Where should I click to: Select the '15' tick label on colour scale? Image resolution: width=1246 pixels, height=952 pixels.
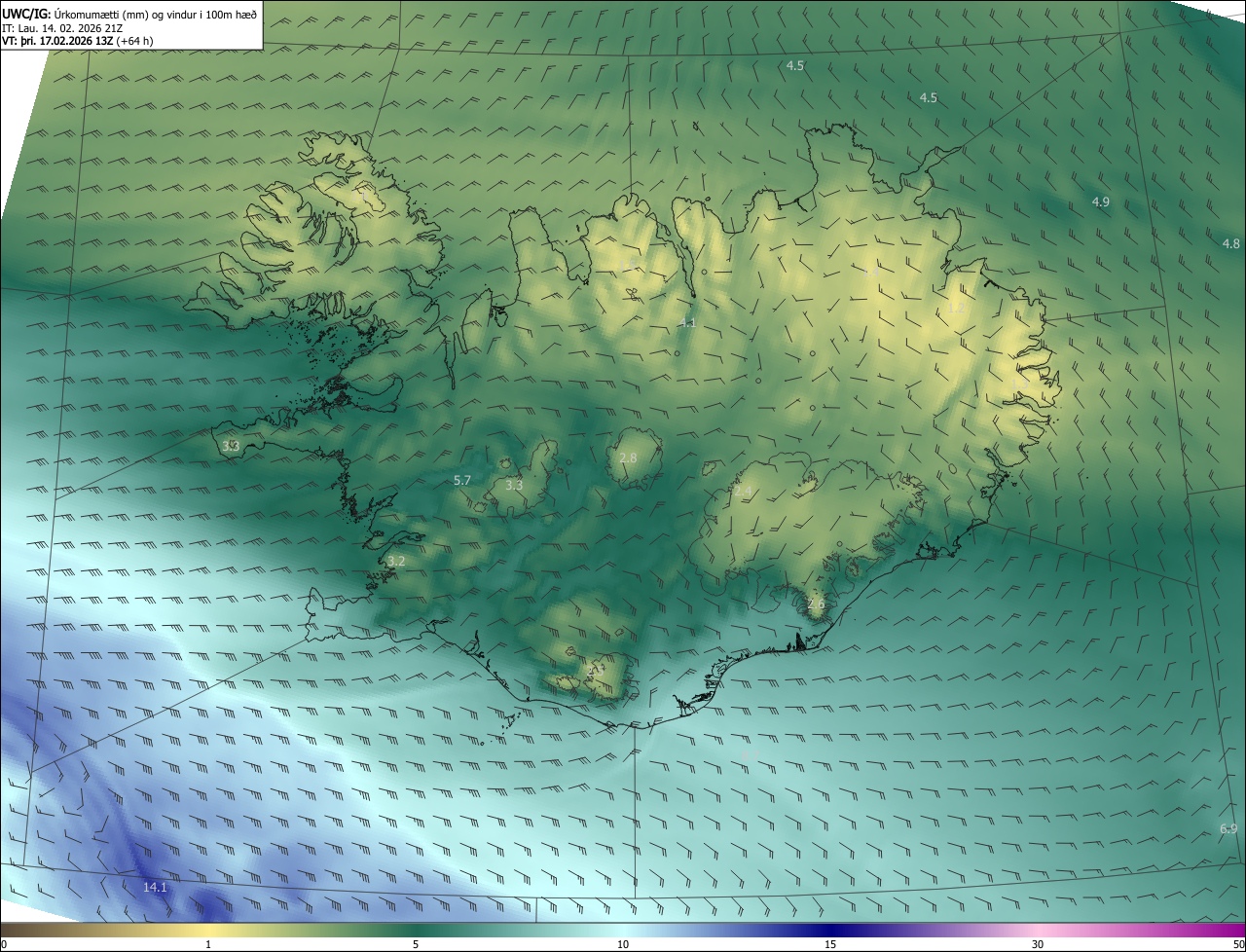pyautogui.click(x=830, y=944)
